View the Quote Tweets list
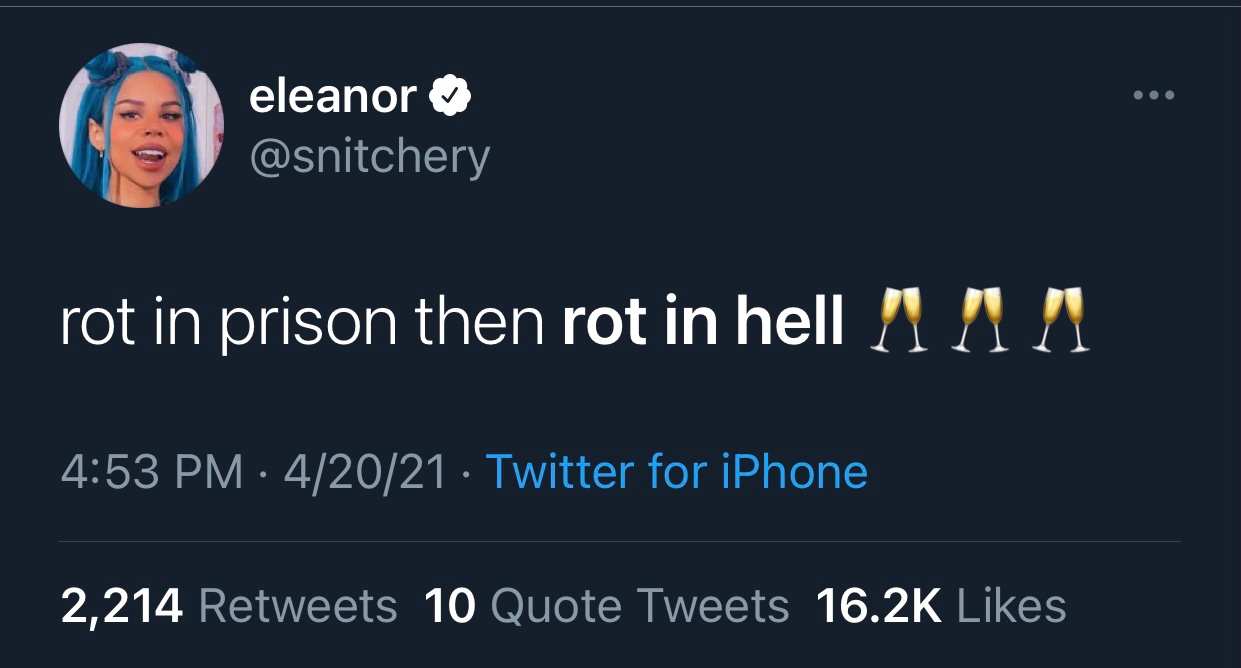Screen dimensions: 1241x668 [x=640, y=605]
